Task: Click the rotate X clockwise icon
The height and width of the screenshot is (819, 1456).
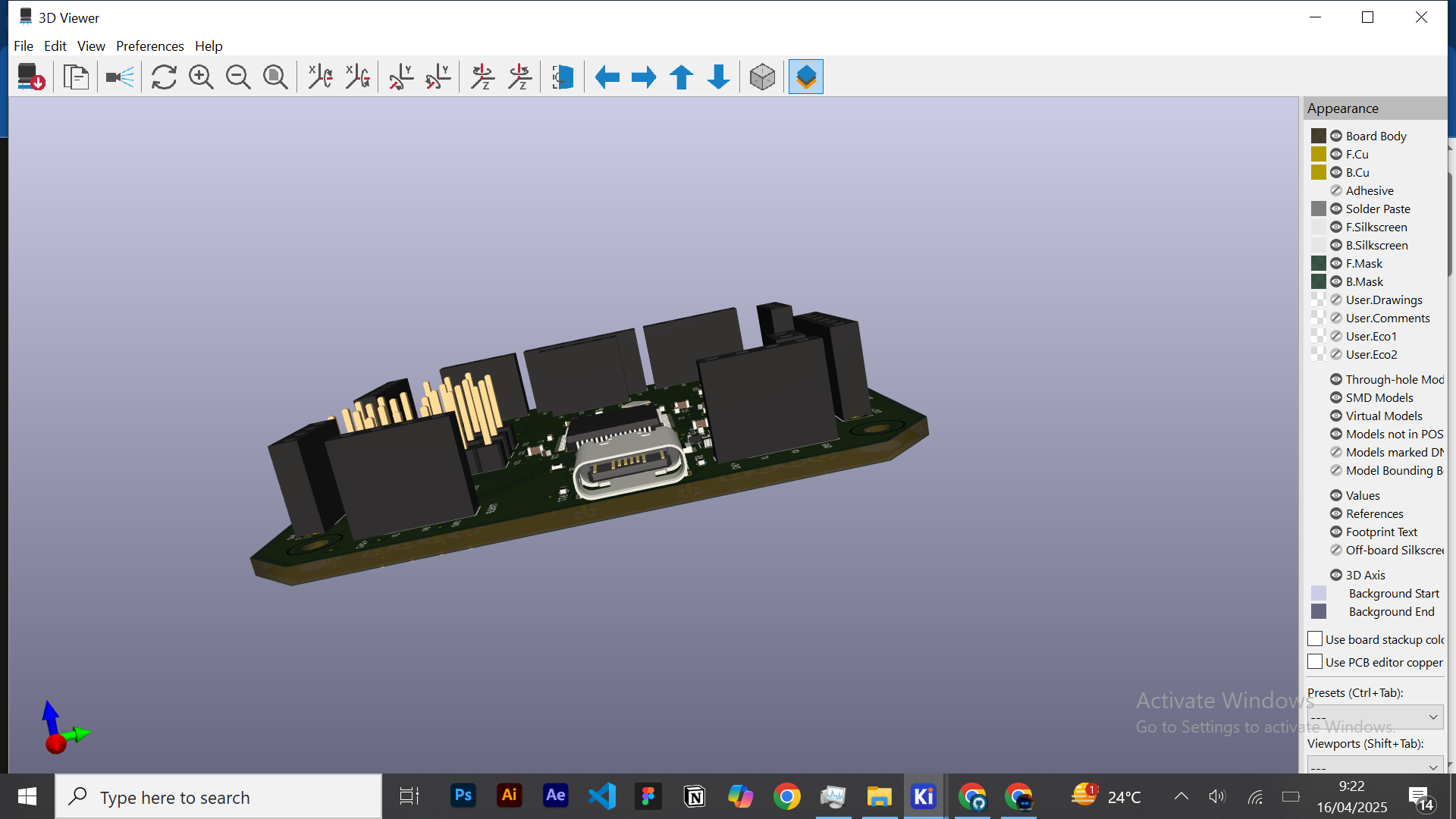Action: click(320, 77)
